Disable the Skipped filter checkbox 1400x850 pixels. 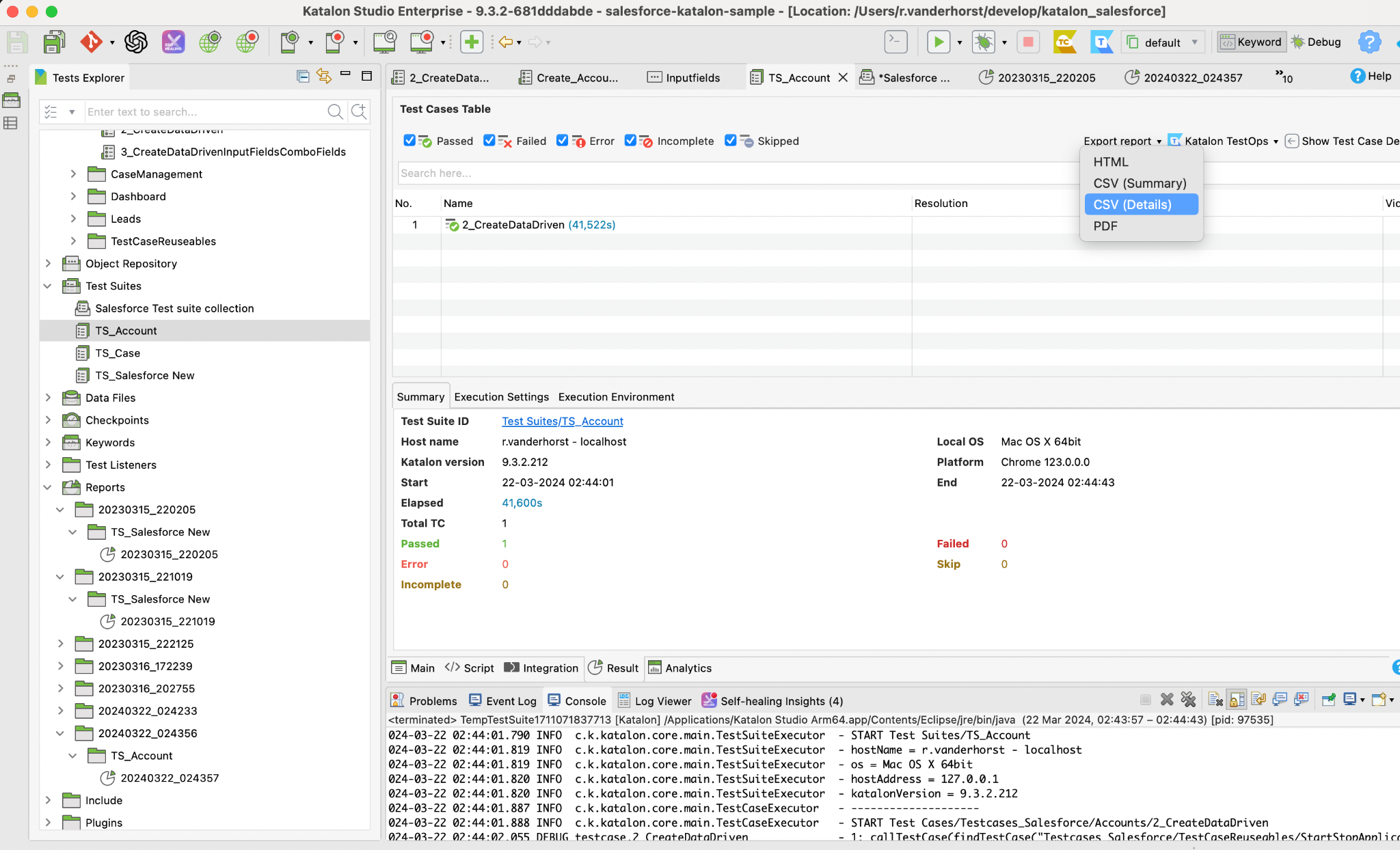pos(731,140)
